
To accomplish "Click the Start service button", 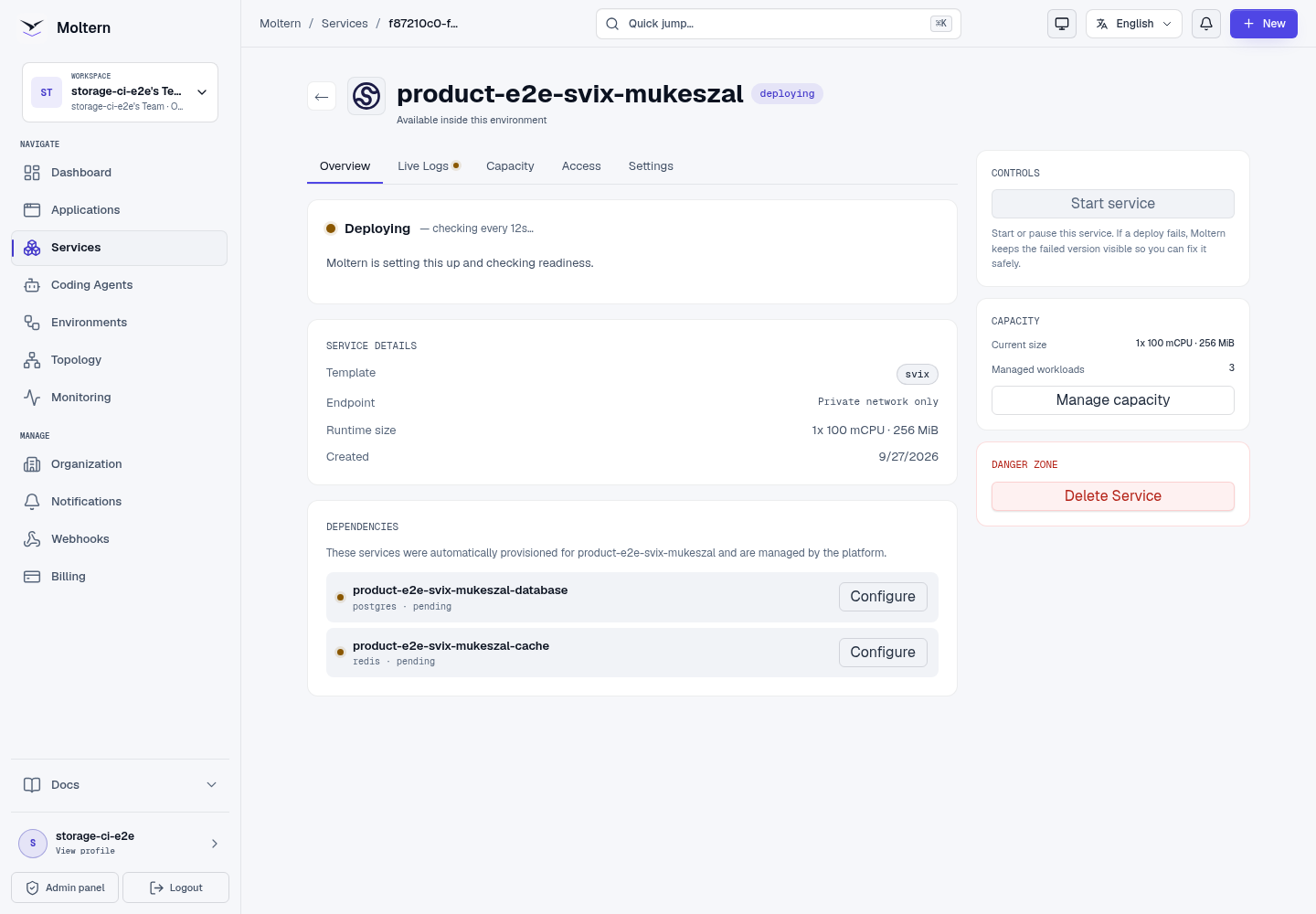I will pos(1112,204).
